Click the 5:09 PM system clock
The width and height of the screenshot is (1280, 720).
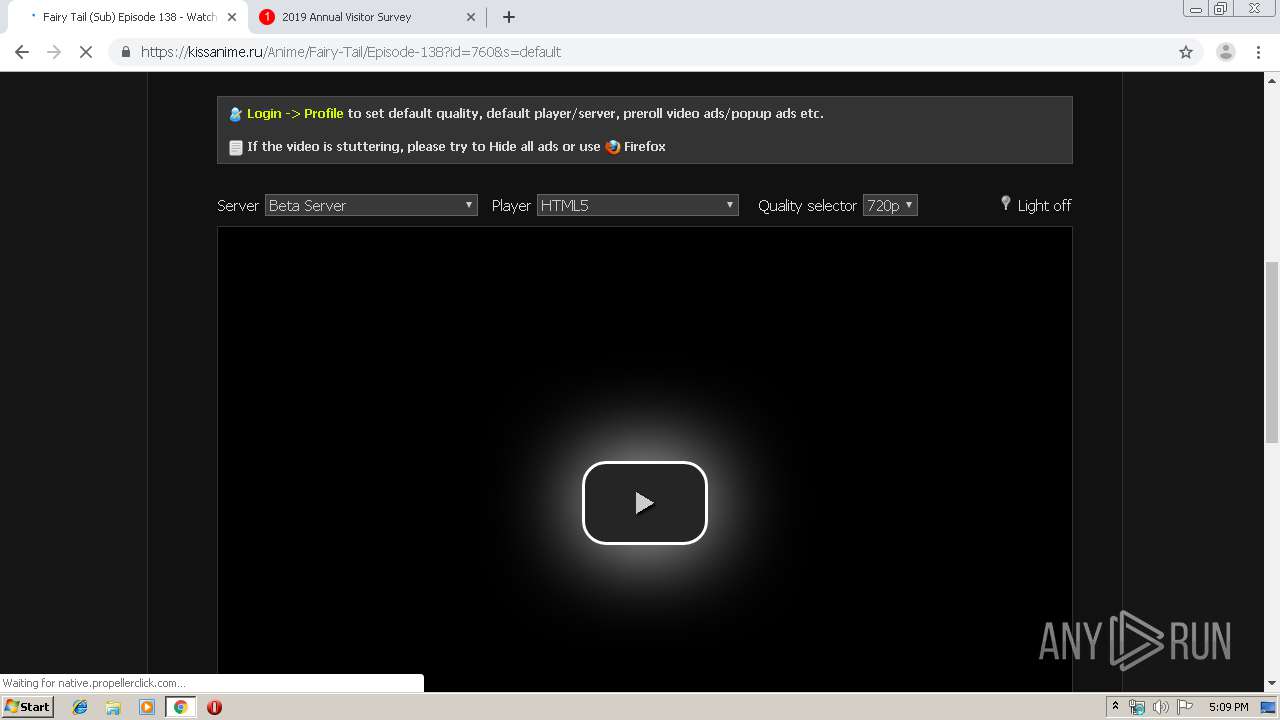(x=1228, y=707)
